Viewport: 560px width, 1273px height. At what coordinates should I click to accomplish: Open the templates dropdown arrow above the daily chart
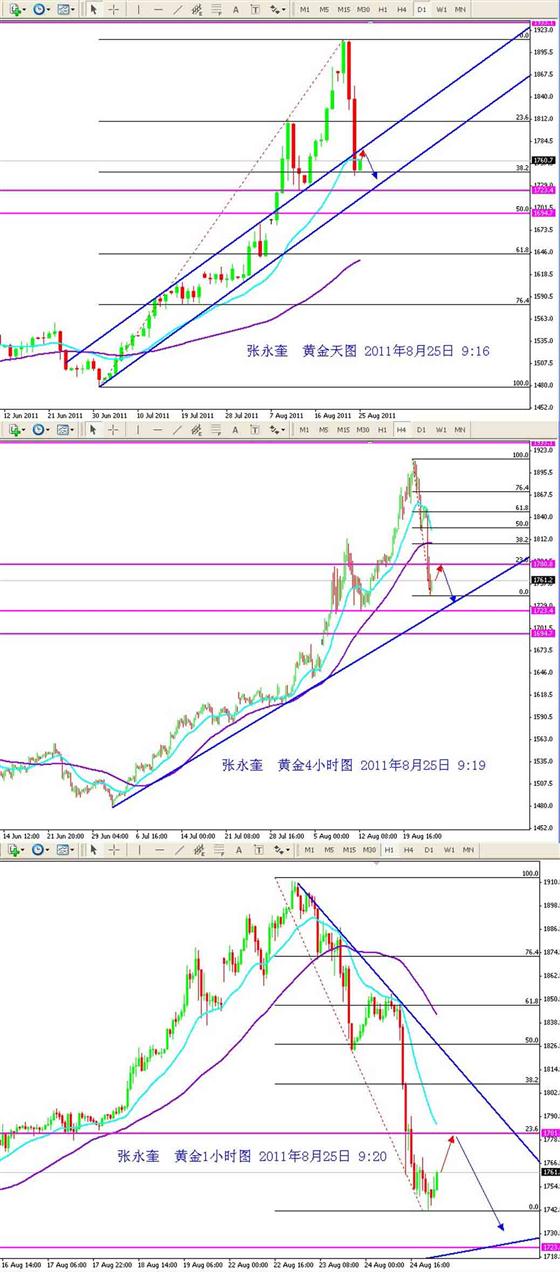[75, 9]
